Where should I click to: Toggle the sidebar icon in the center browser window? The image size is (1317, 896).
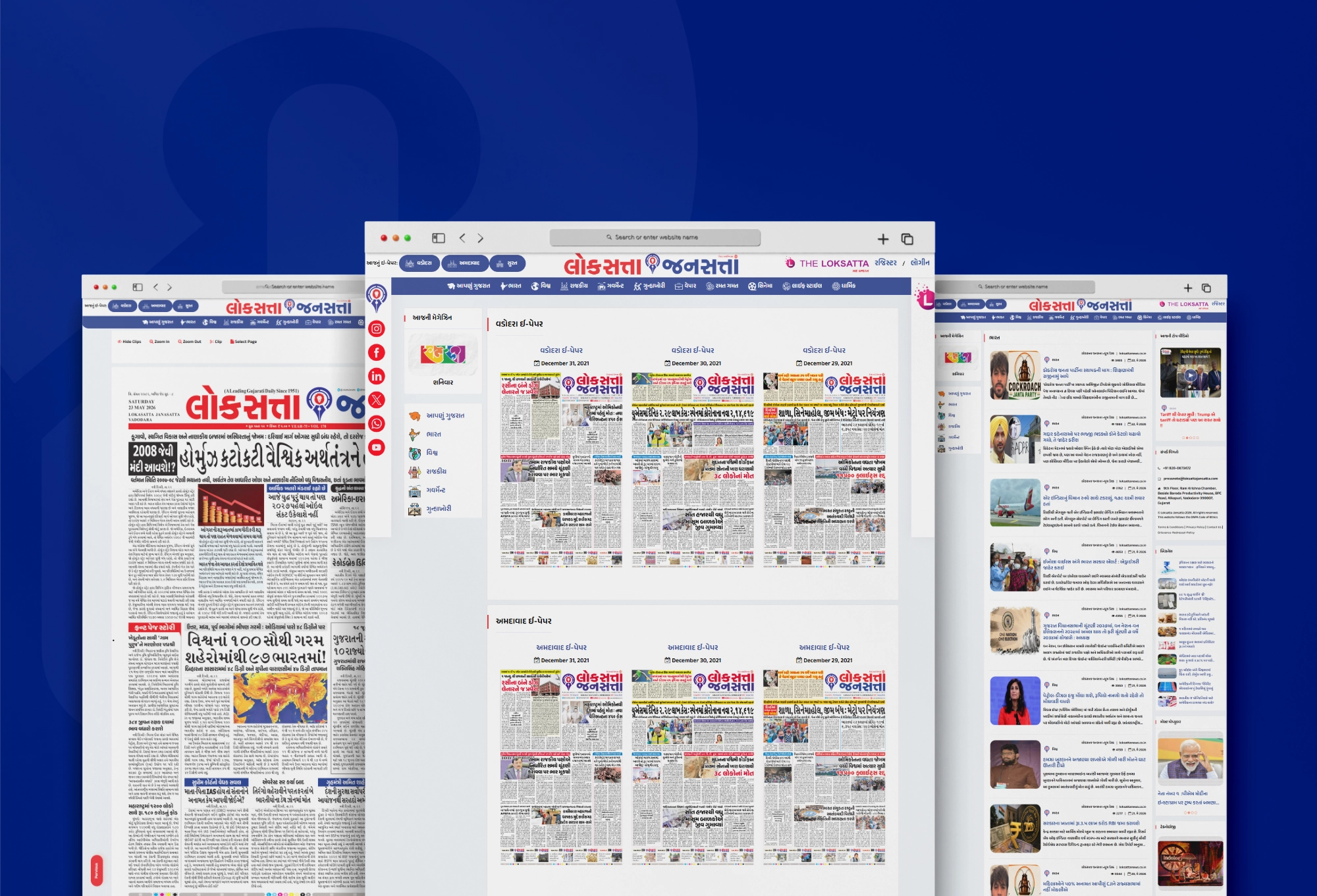click(439, 238)
